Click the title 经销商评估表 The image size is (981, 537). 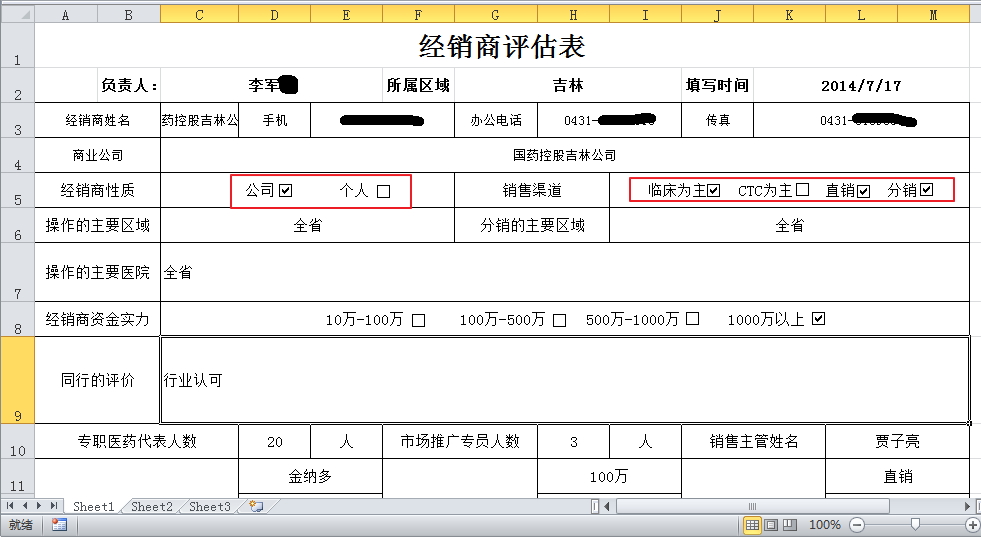[502, 46]
